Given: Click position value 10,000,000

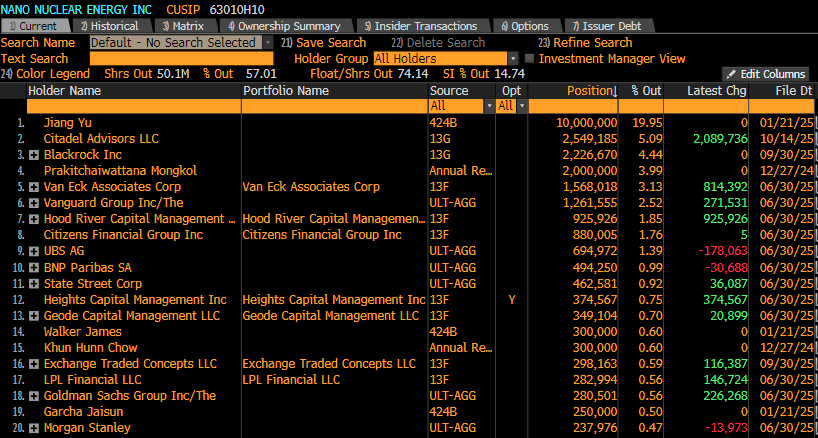Looking at the screenshot, I should [586, 123].
